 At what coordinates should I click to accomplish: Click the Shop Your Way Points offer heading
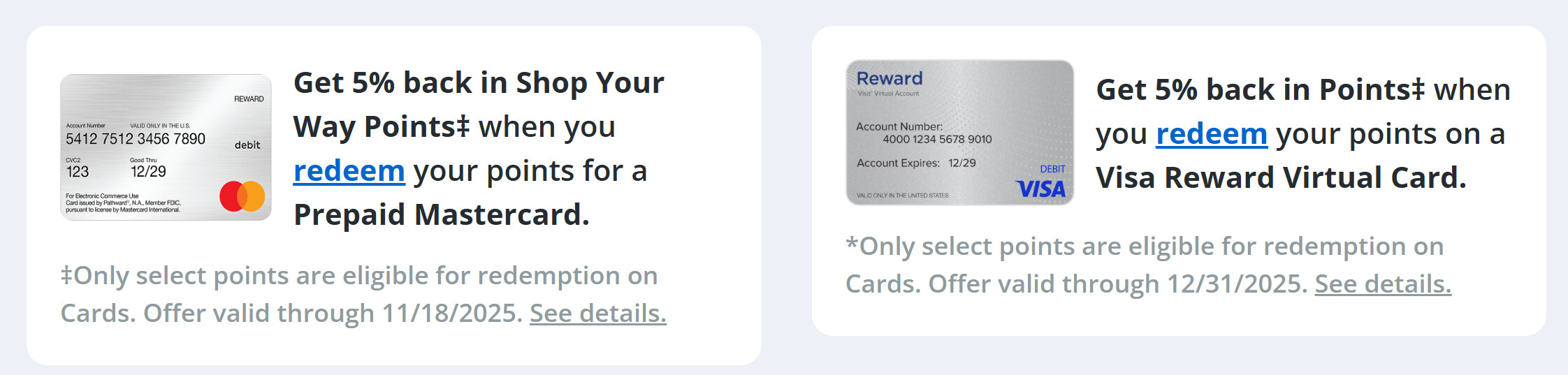point(479,105)
